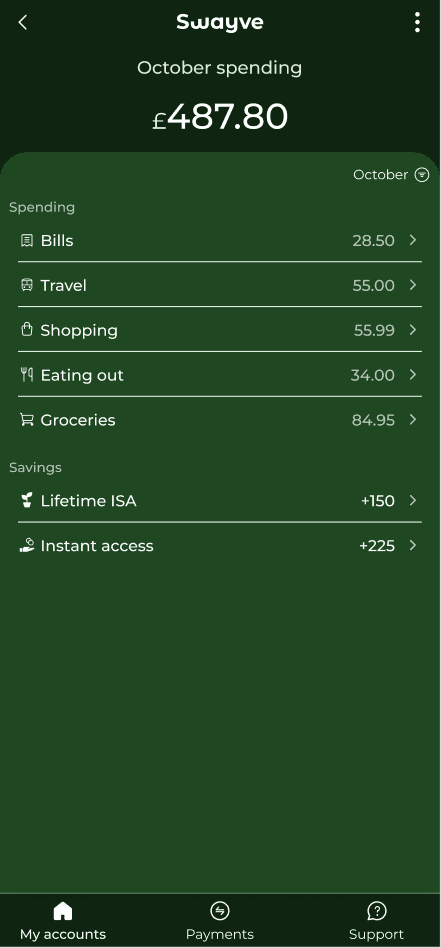This screenshot has height=948, width=441.
Task: Open the three-dot options menu
Action: [x=417, y=22]
